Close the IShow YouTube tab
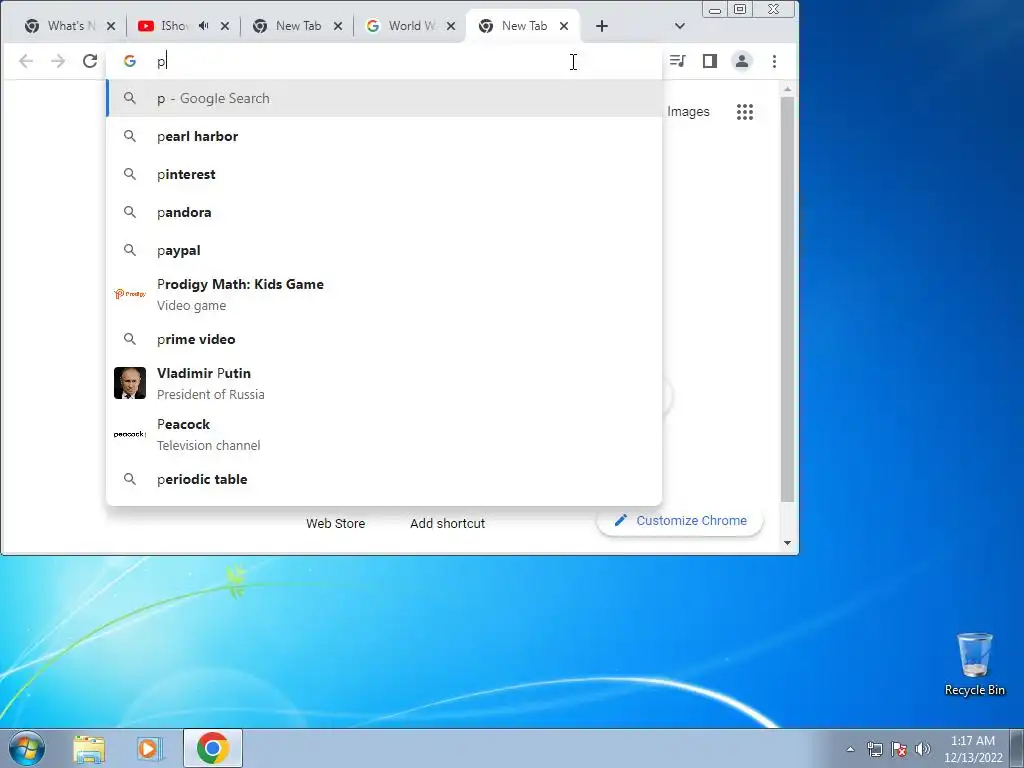Viewport: 1024px width, 768px height. pos(225,26)
